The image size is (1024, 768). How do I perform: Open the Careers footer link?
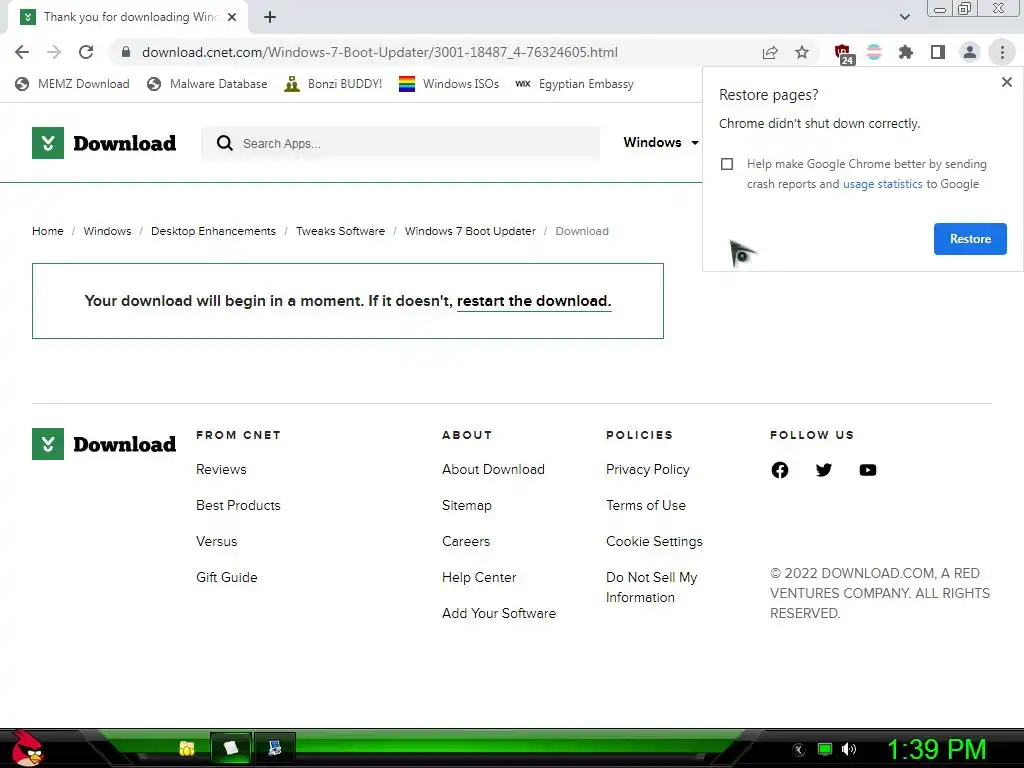click(x=466, y=541)
